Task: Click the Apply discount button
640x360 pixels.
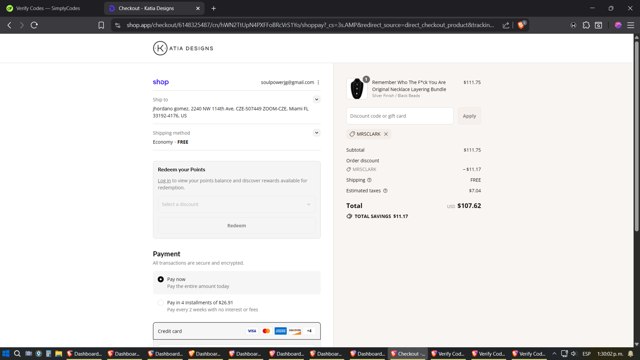Action: click(469, 116)
